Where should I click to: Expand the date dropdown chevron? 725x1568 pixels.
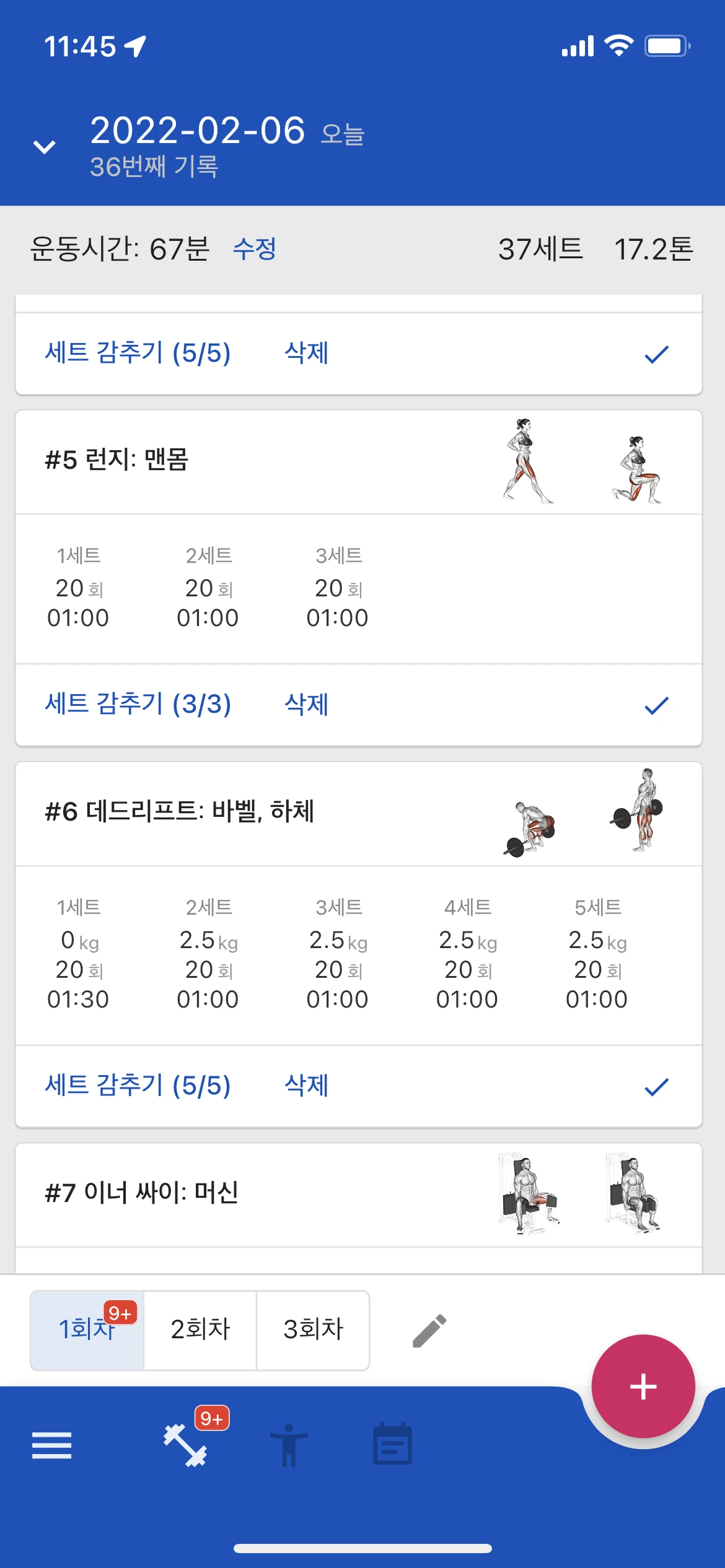coord(44,147)
